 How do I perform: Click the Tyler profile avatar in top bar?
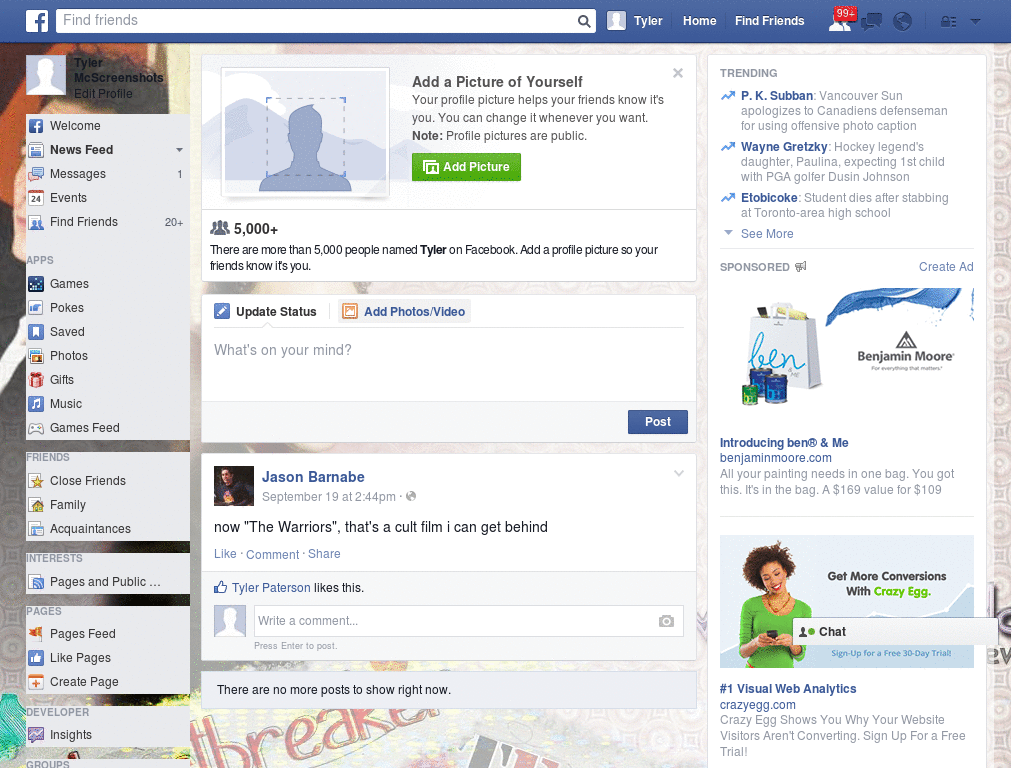click(616, 21)
